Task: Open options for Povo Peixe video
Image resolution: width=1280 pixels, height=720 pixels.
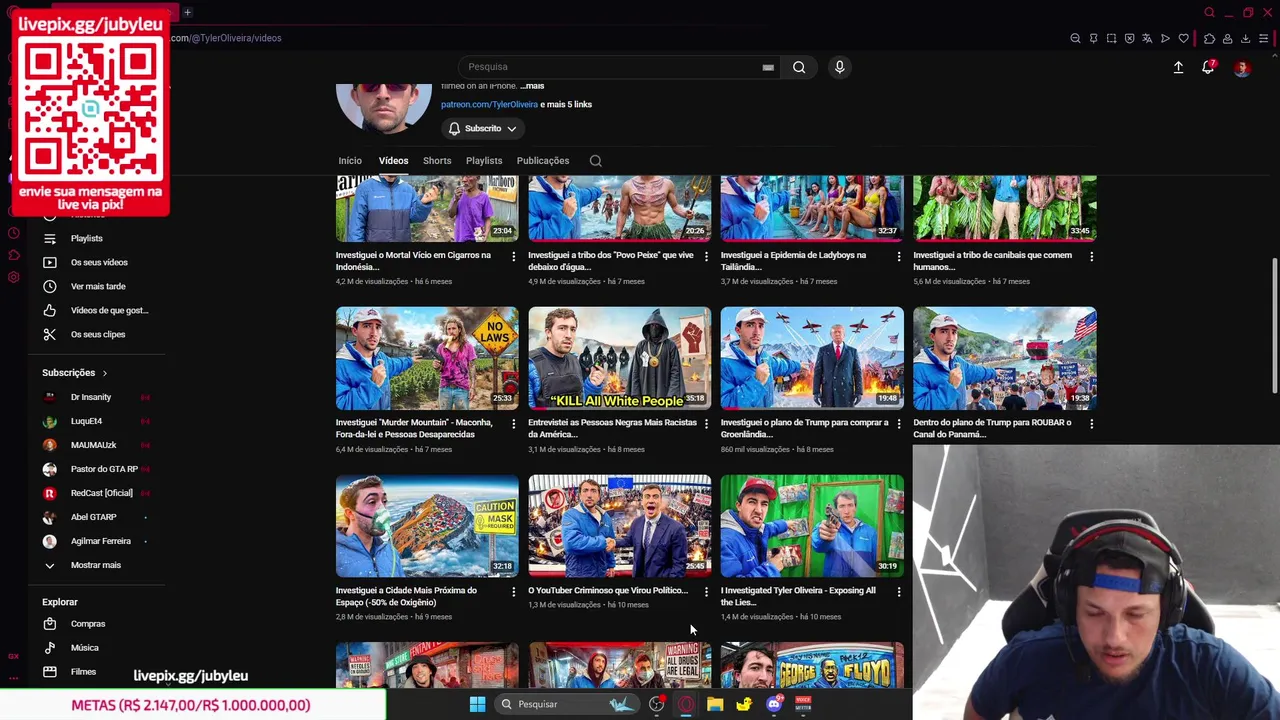Action: click(706, 257)
